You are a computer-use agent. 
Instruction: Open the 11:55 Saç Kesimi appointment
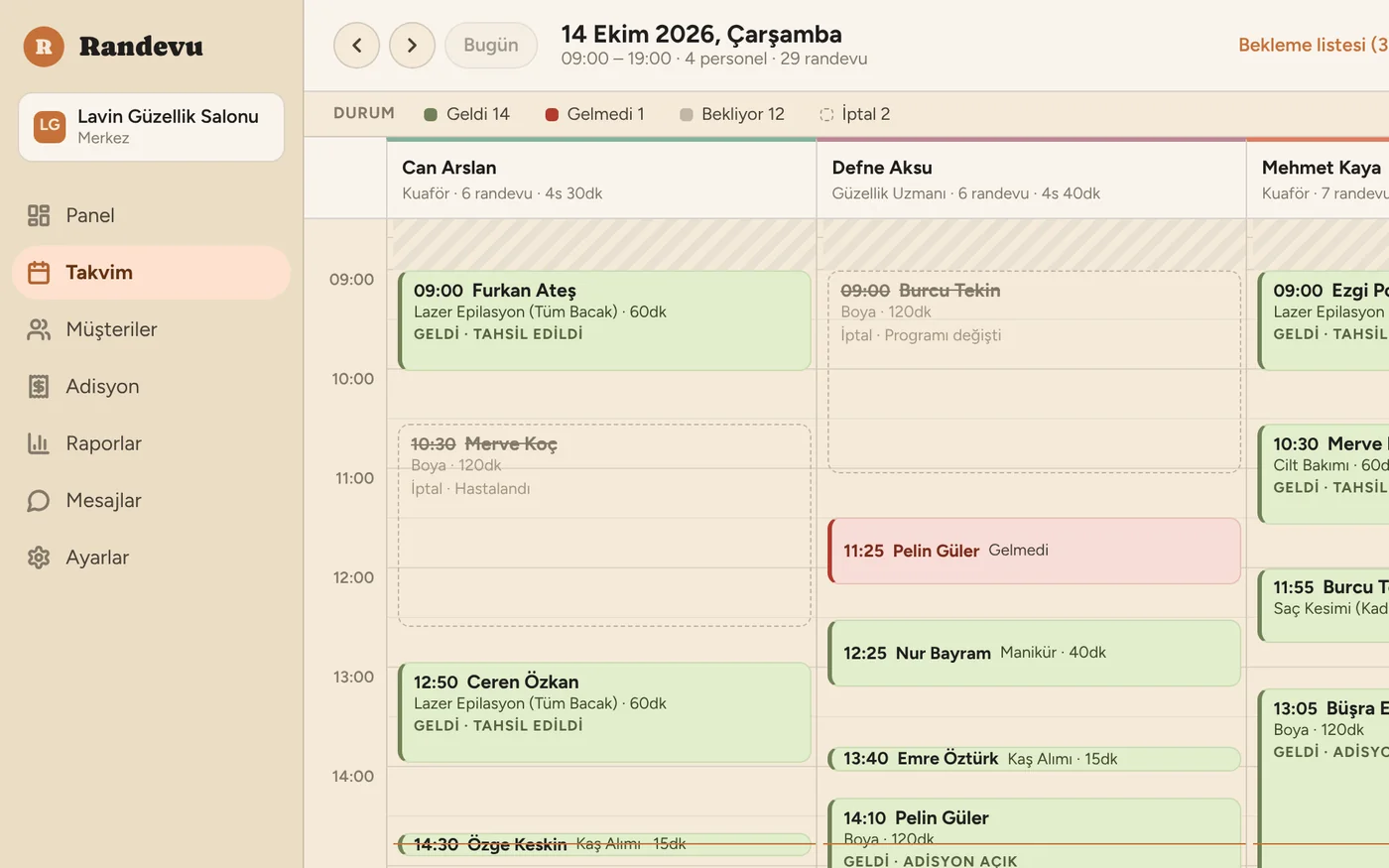pyautogui.click(x=1324, y=605)
